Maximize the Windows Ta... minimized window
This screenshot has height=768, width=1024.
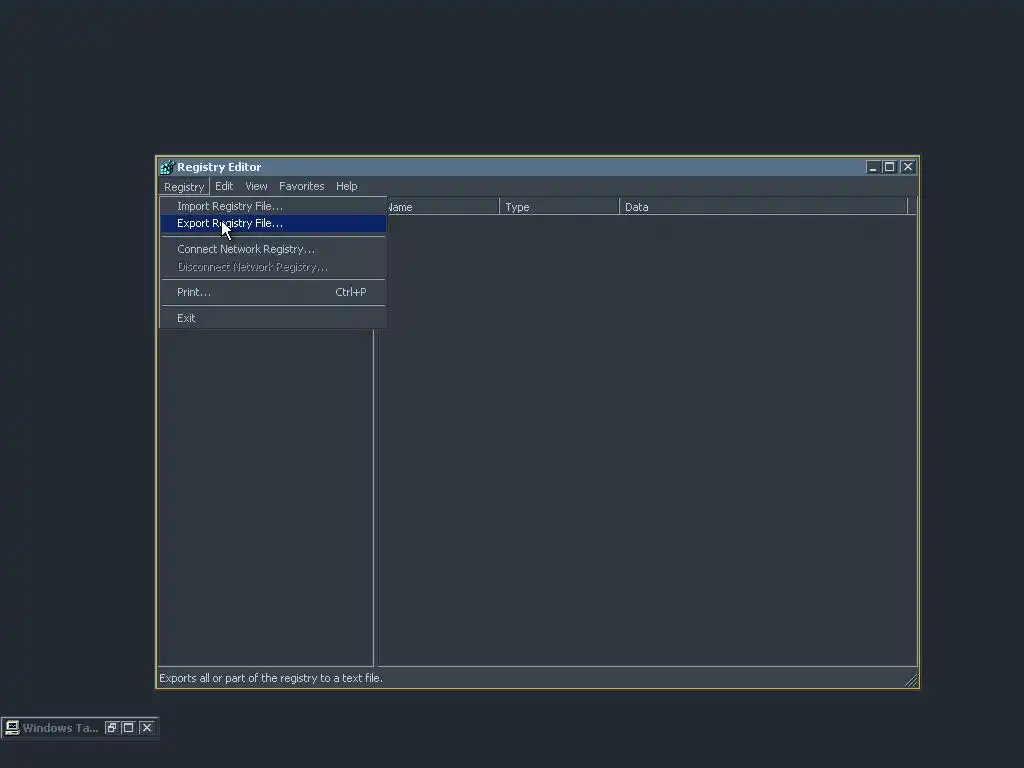click(128, 728)
